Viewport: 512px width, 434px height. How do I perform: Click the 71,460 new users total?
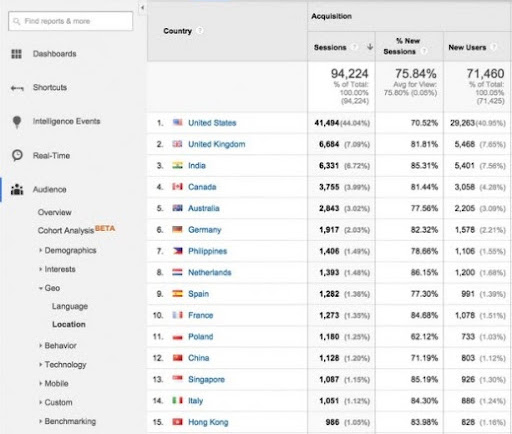[485, 73]
